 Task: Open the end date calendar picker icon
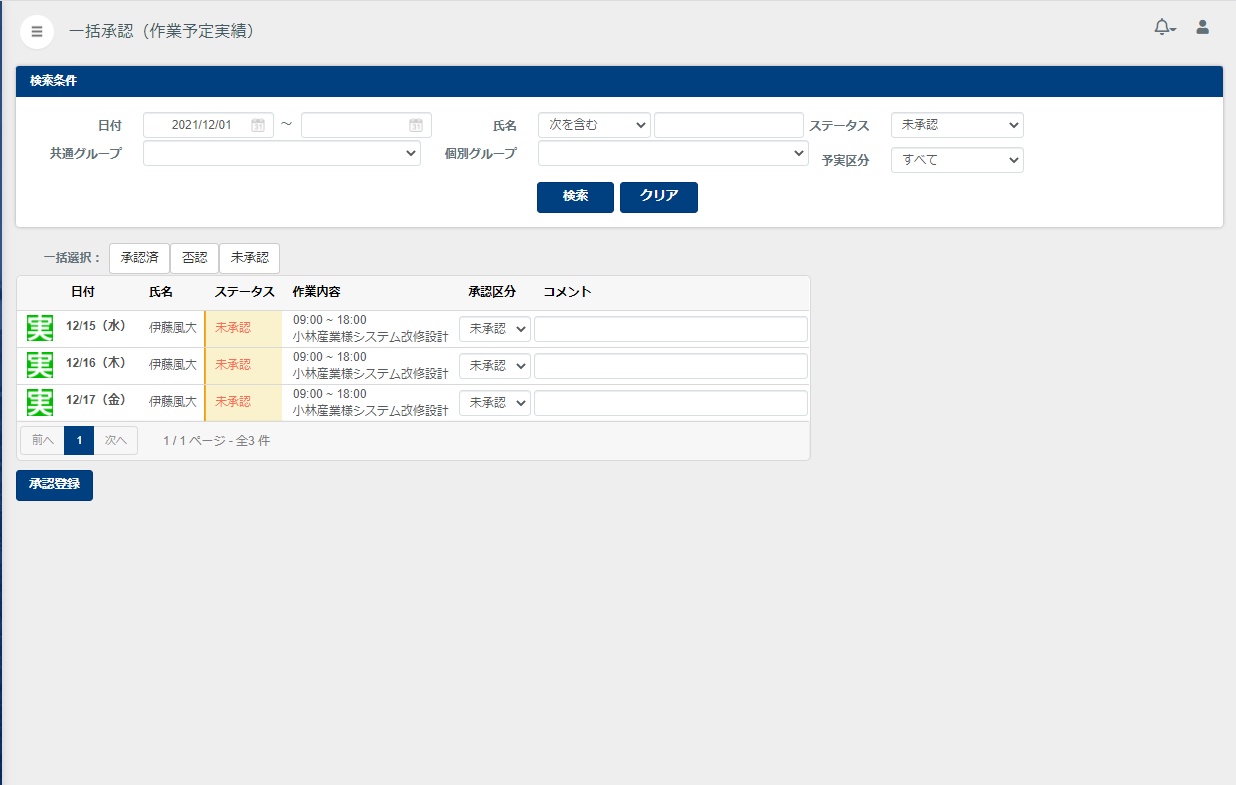416,125
